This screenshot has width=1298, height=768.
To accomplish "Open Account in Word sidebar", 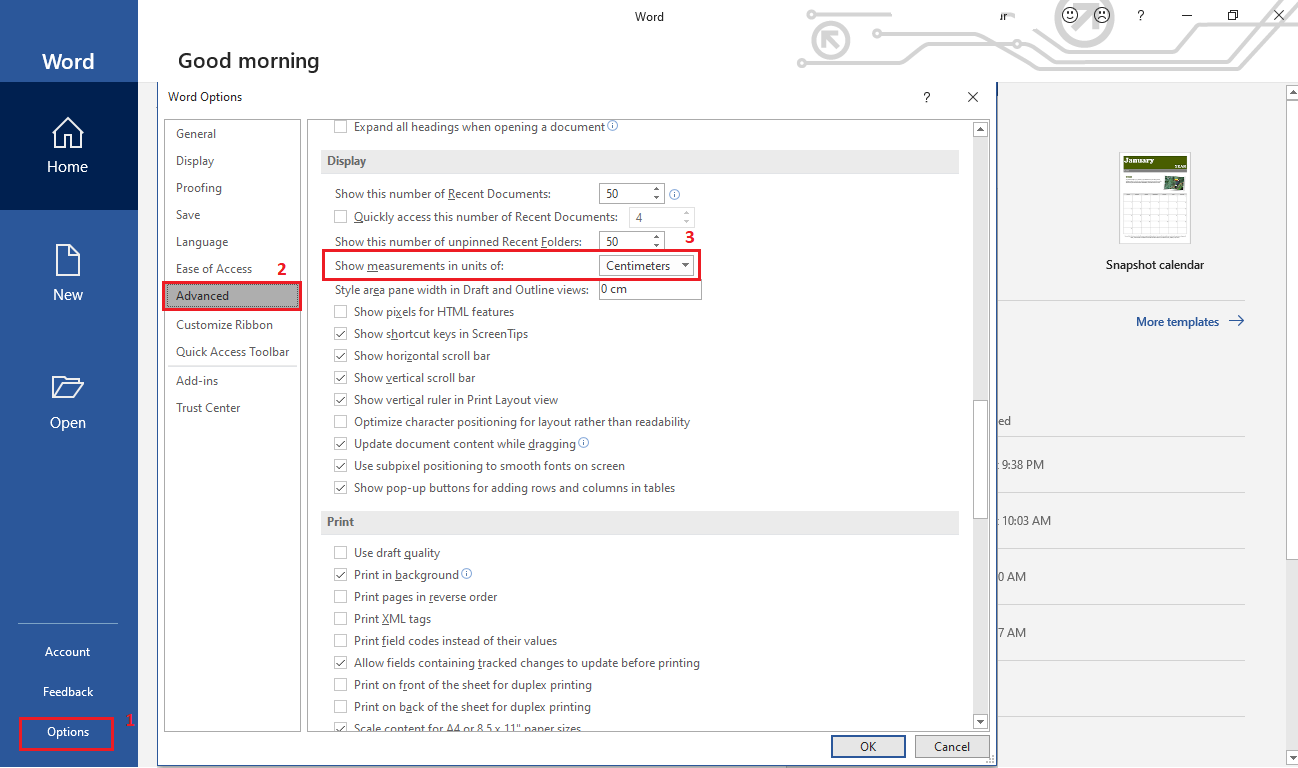I will coord(68,652).
